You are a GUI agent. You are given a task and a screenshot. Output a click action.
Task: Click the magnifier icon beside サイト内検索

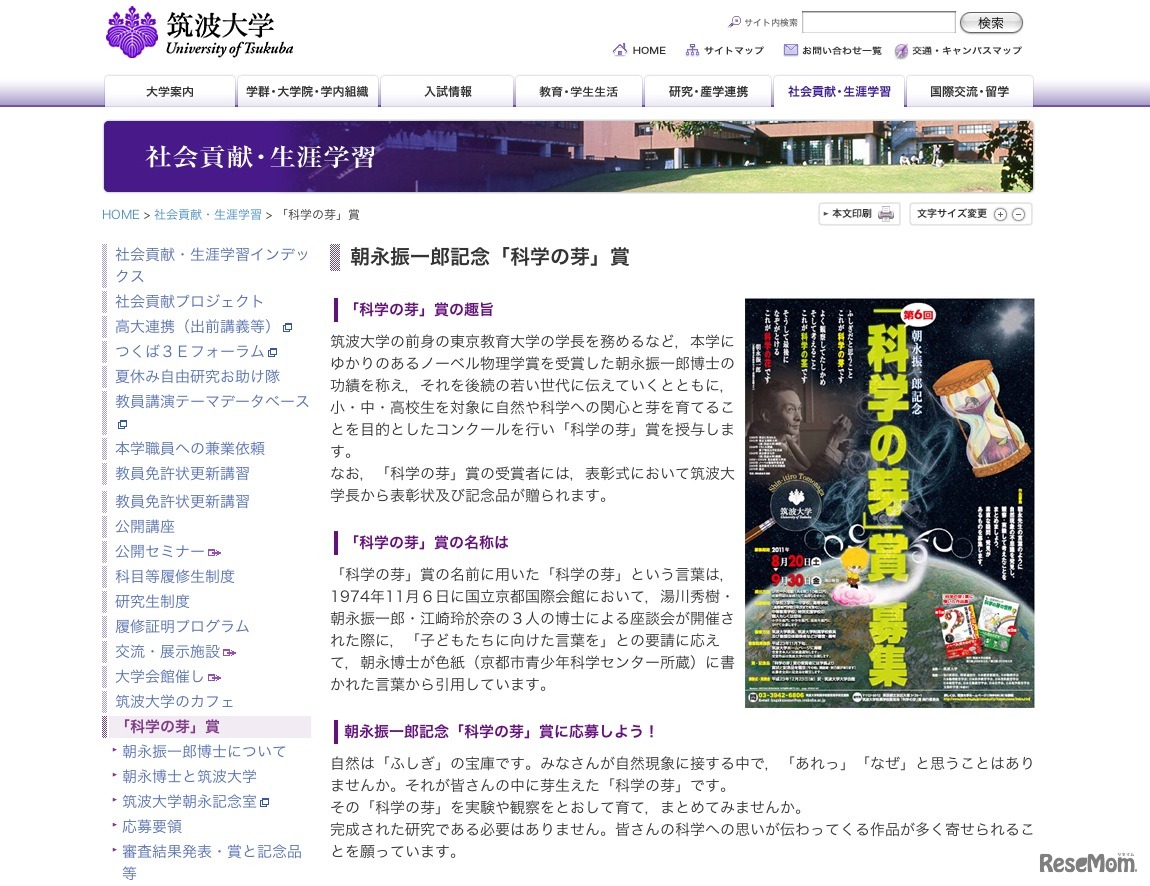[734, 23]
